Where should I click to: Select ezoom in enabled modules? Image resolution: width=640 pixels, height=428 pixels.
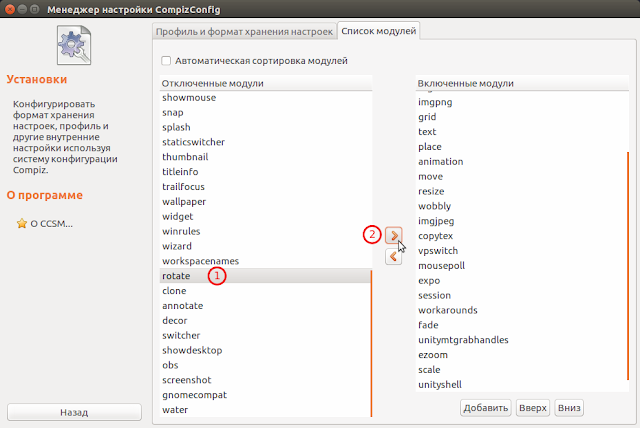tap(521, 355)
